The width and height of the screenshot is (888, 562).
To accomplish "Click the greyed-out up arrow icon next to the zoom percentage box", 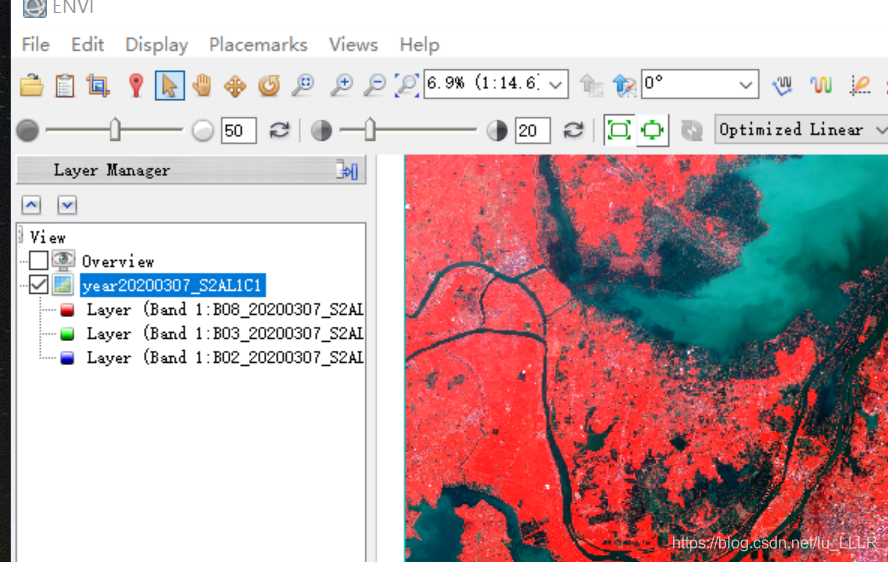I will point(591,86).
